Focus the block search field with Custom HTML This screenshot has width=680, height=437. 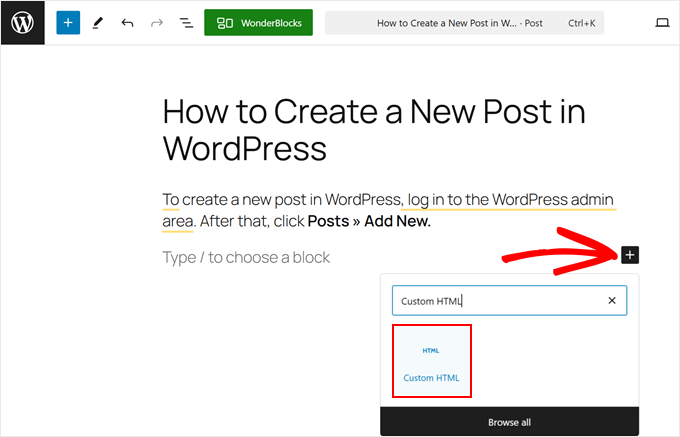click(495, 300)
